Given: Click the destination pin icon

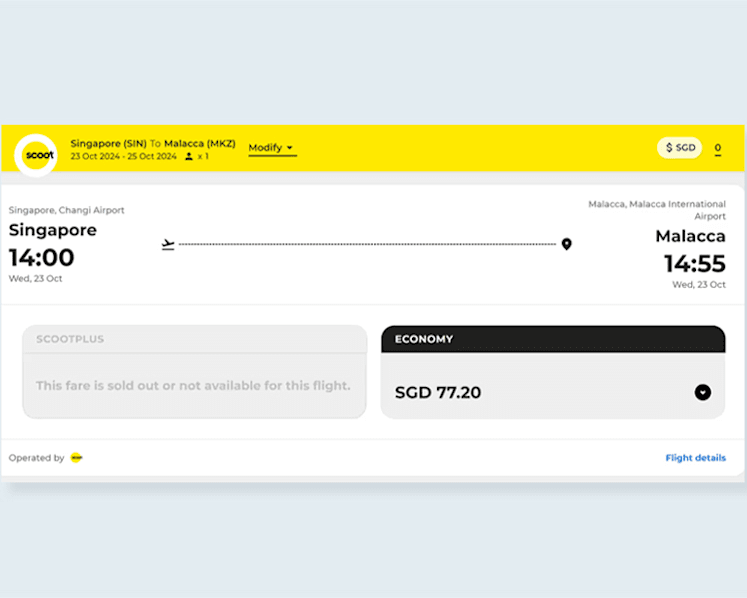Looking at the screenshot, I should pos(566,244).
